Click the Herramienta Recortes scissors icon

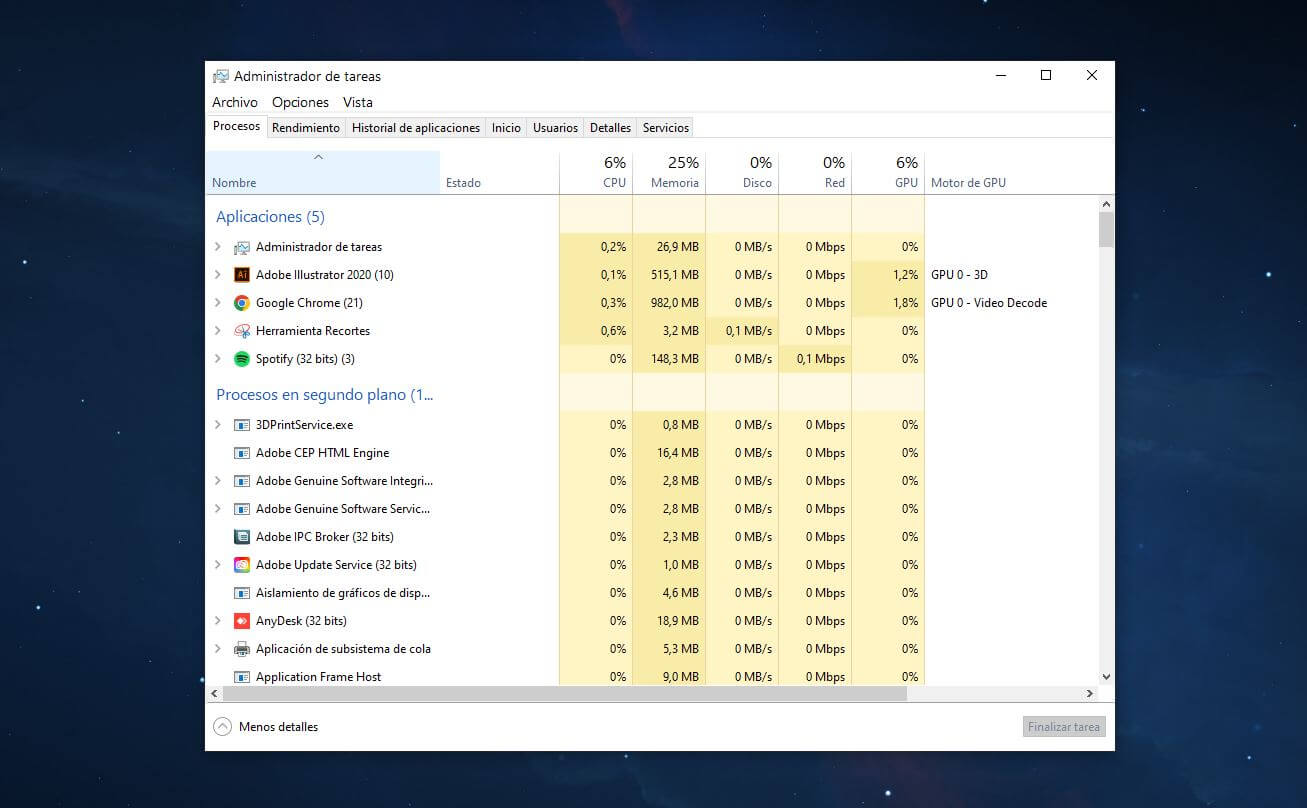coord(242,331)
